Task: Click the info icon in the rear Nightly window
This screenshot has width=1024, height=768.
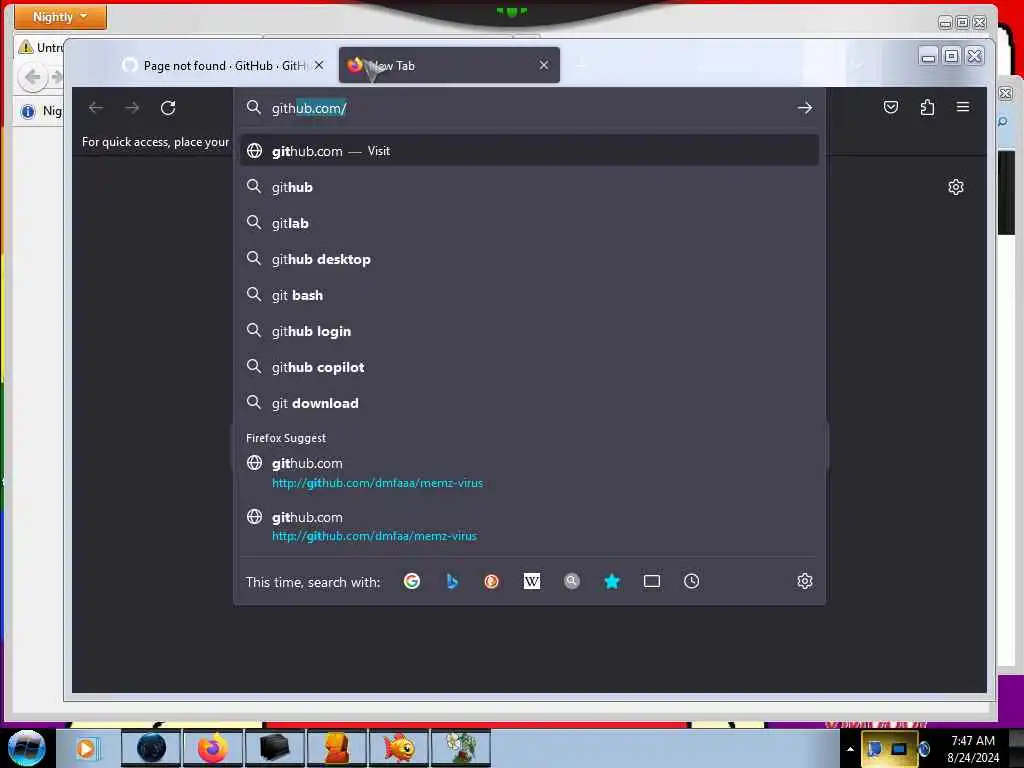Action: coord(27,112)
